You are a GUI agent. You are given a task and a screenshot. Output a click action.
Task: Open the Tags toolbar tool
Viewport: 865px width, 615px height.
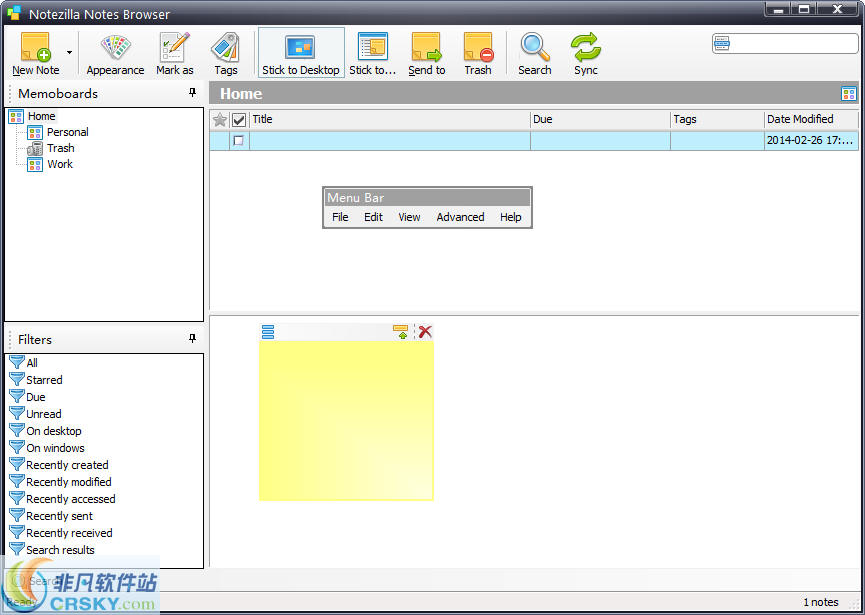tap(226, 54)
